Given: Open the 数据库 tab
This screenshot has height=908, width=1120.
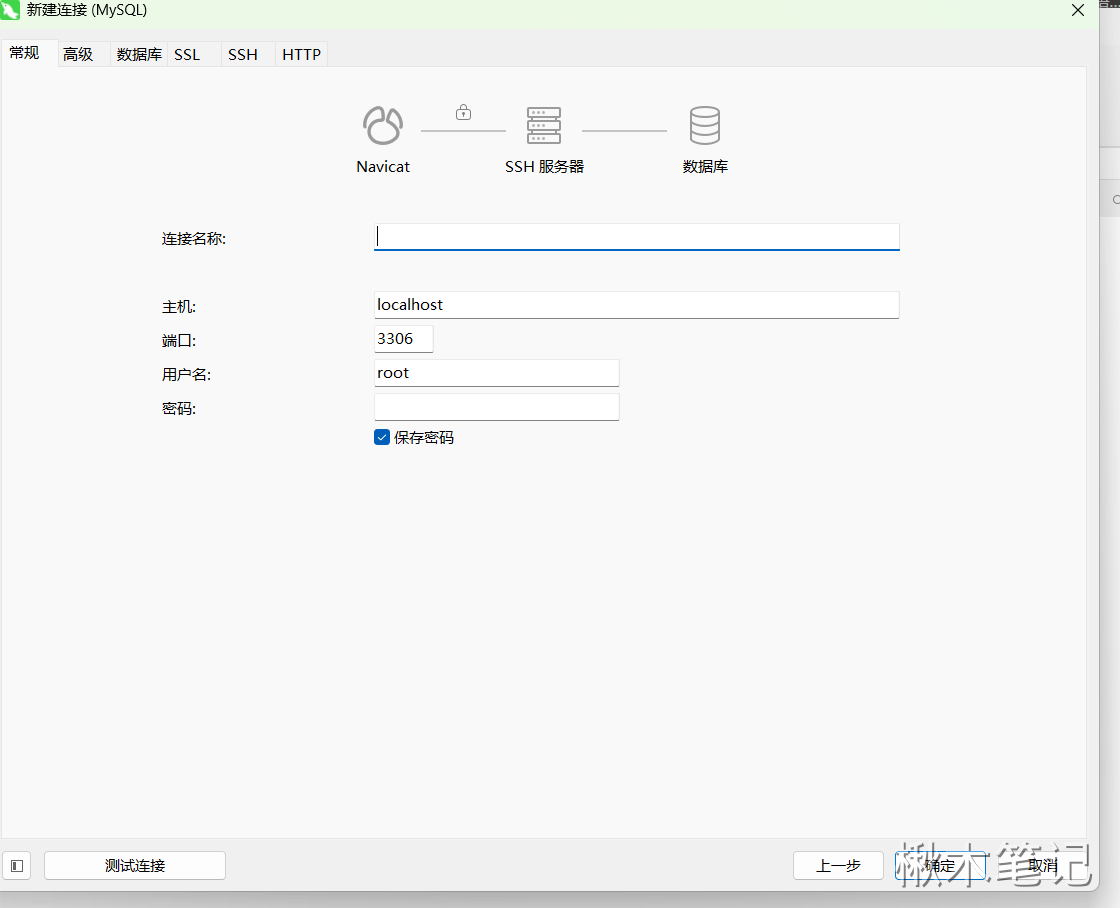Looking at the screenshot, I should click(139, 54).
